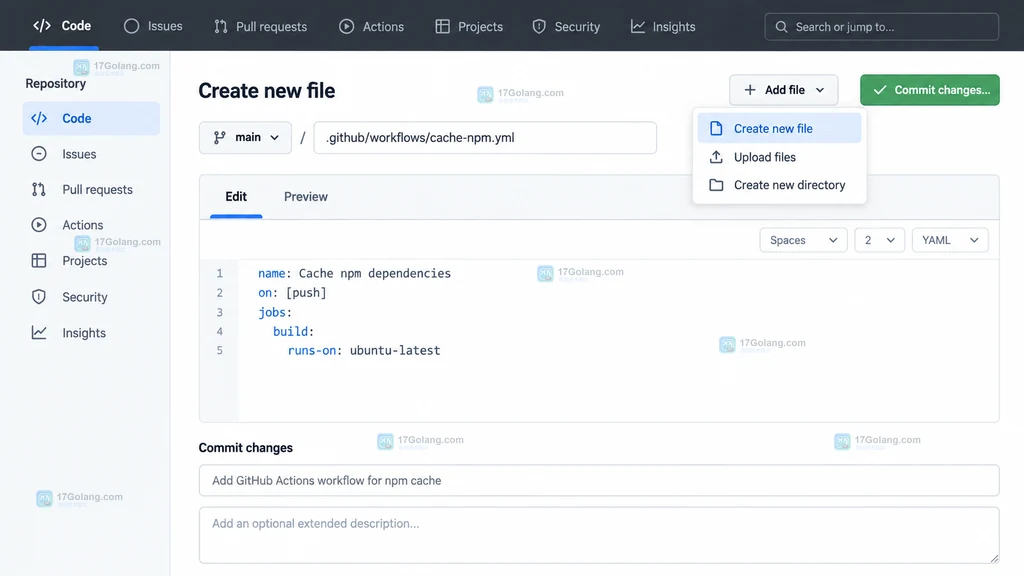
Task: Click the checkmark icon on Commit changes
Action: (880, 90)
